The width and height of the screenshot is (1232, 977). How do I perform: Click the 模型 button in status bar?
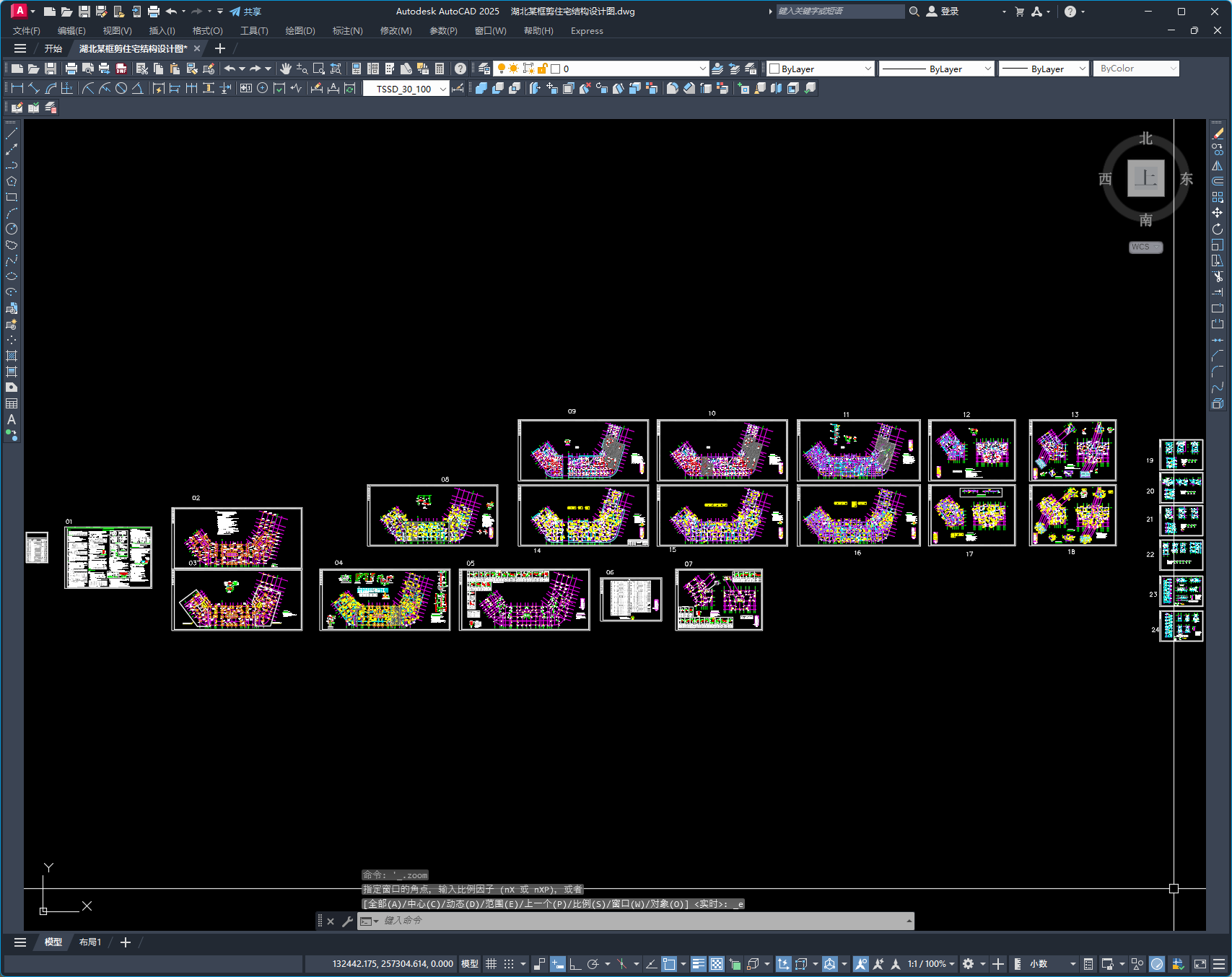pos(470,964)
